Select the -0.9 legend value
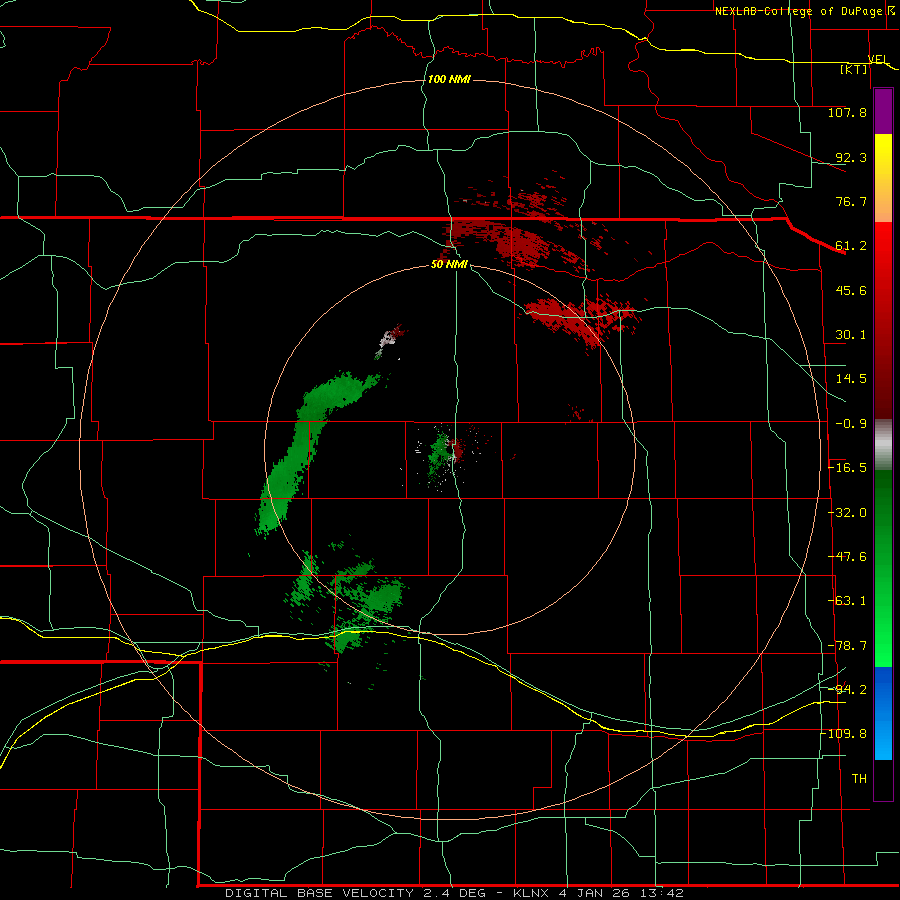This screenshot has height=900, width=900. 851,424
